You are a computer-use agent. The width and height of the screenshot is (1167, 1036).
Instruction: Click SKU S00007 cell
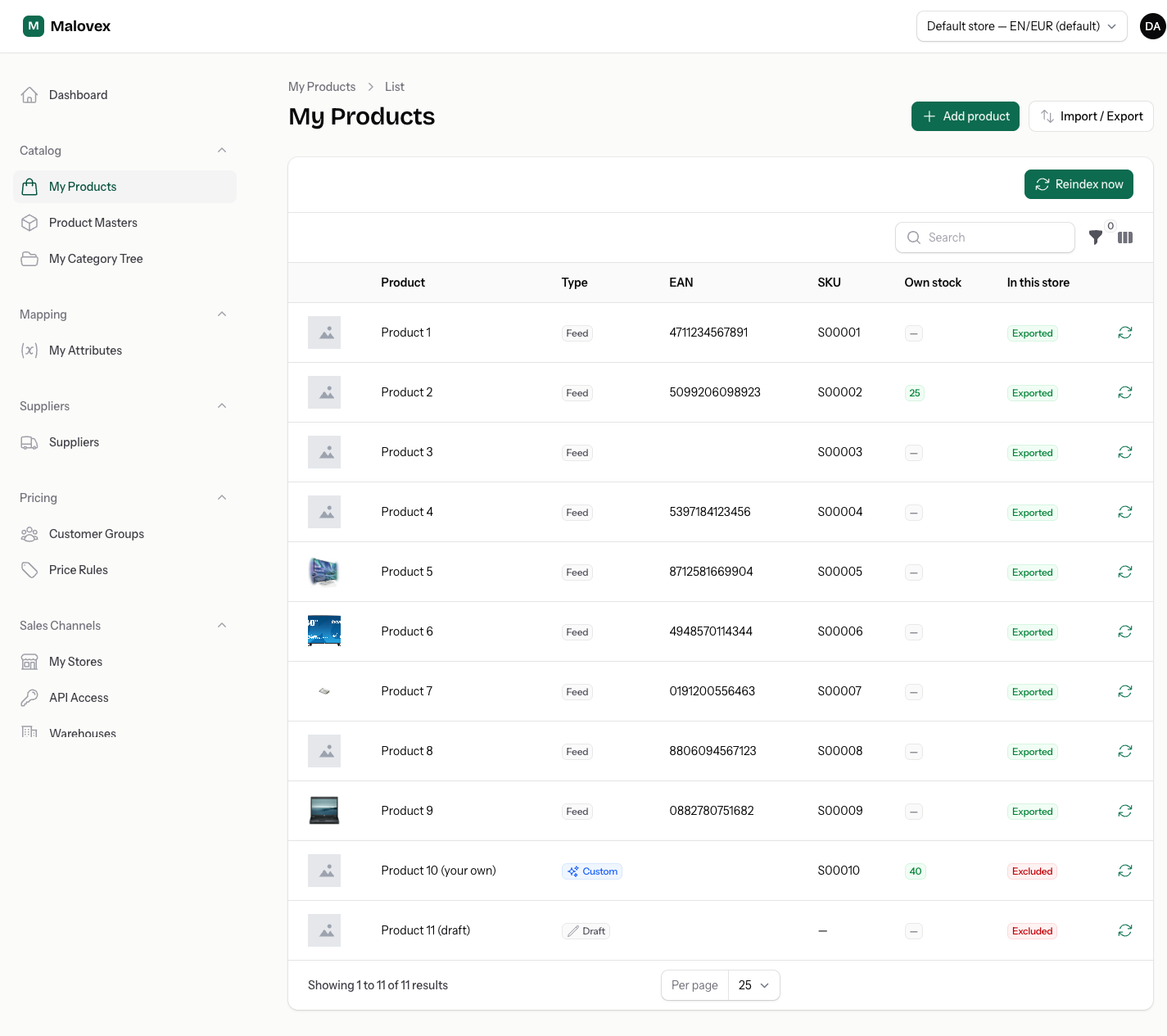coord(839,691)
